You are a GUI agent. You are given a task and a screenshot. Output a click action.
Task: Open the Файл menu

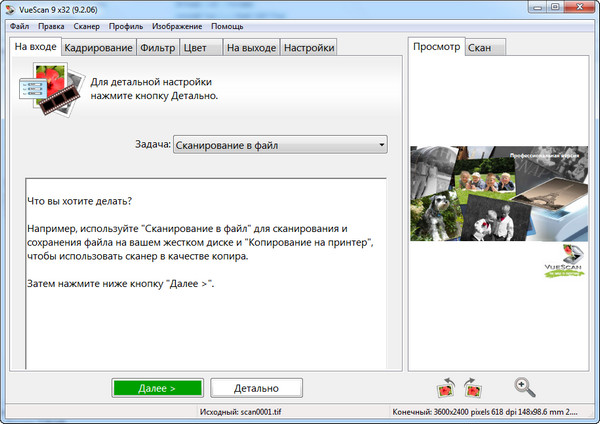(19, 25)
